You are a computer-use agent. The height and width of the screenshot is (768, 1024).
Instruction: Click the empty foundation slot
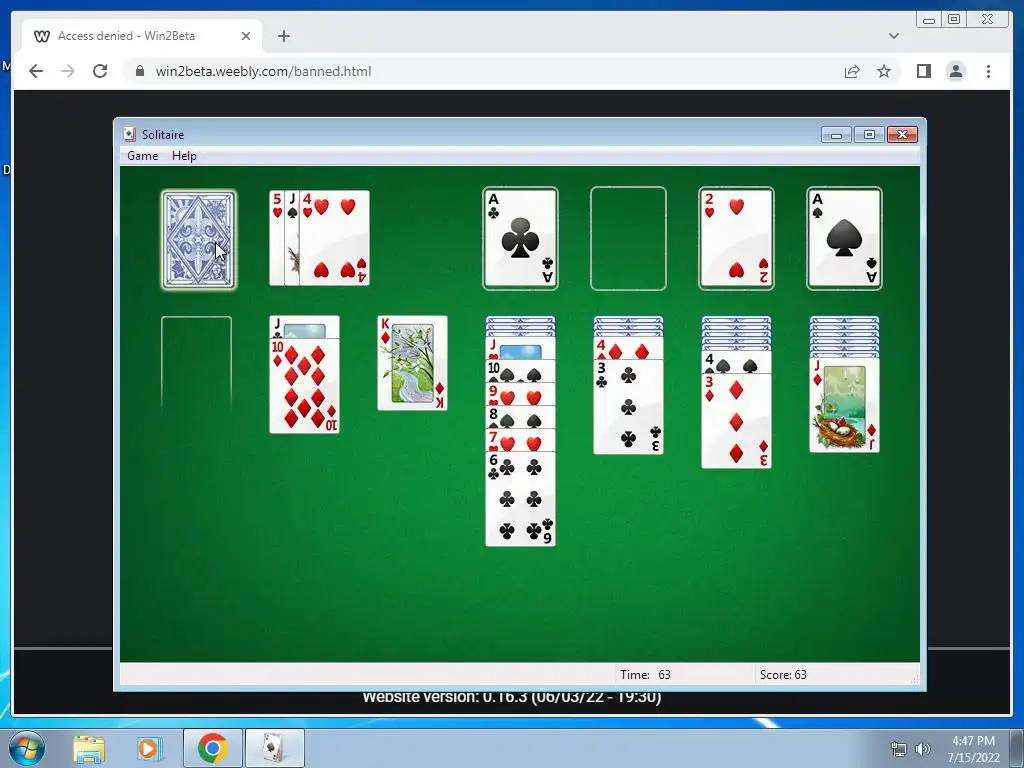pyautogui.click(x=628, y=238)
